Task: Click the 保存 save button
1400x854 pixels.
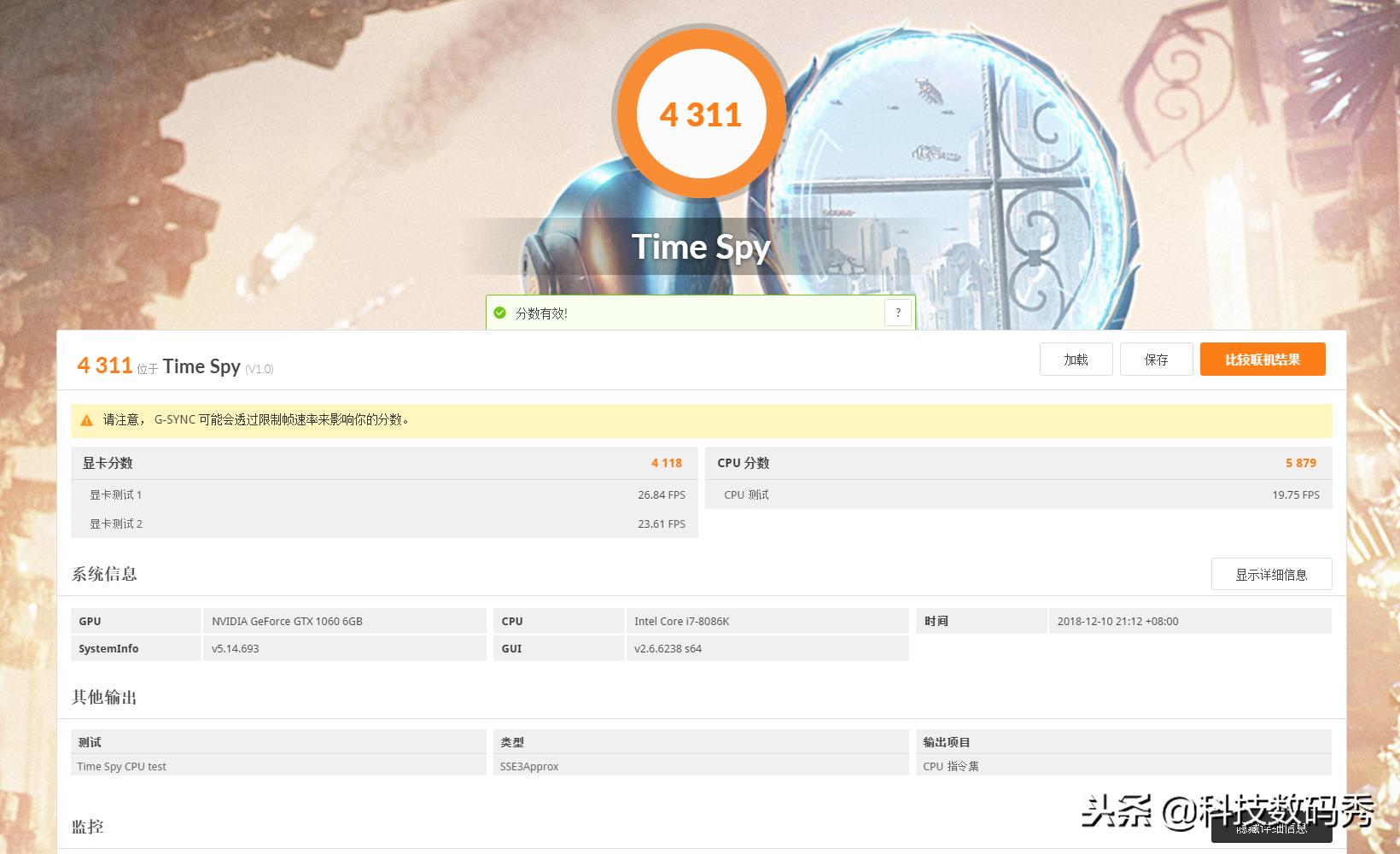Action: point(1157,359)
